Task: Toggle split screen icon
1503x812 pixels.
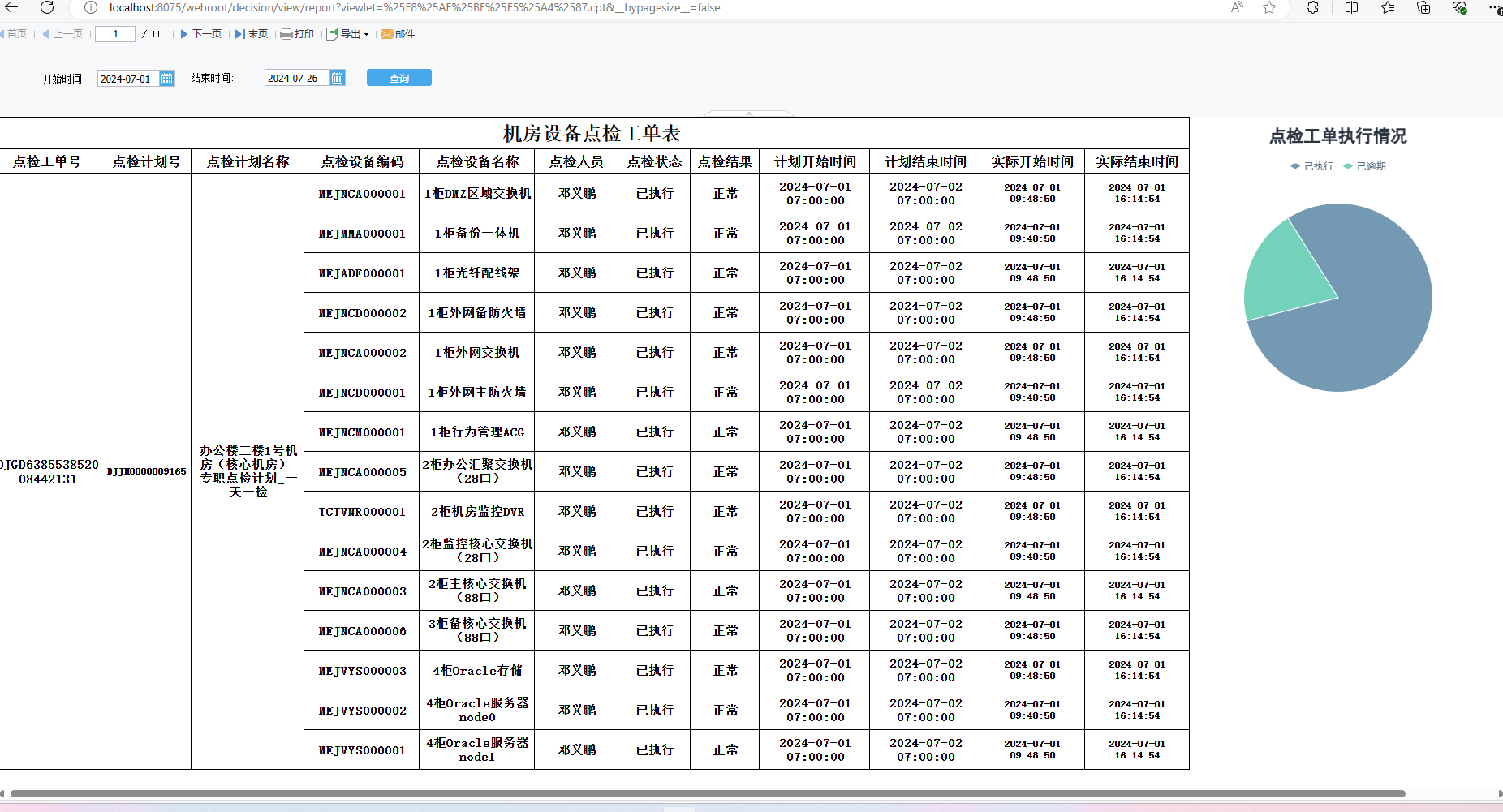Action: (x=1351, y=7)
